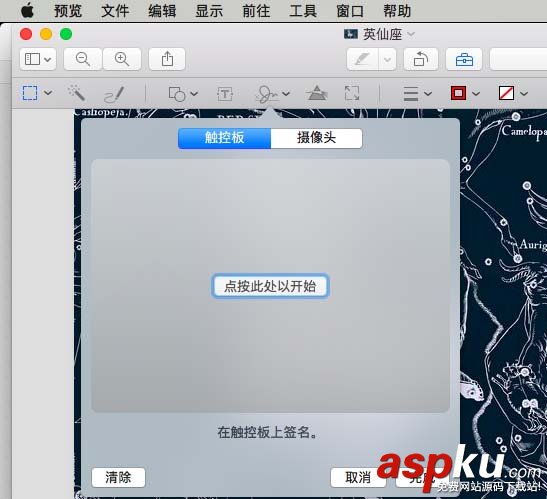This screenshot has height=499, width=547.
Task: Open Adjust Color prism icon
Action: 317,93
